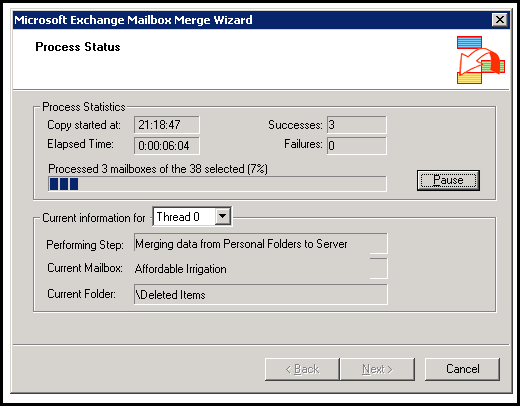520x406 pixels.
Task: Close the Mailbox Merge Wizard window
Action: [x=500, y=20]
